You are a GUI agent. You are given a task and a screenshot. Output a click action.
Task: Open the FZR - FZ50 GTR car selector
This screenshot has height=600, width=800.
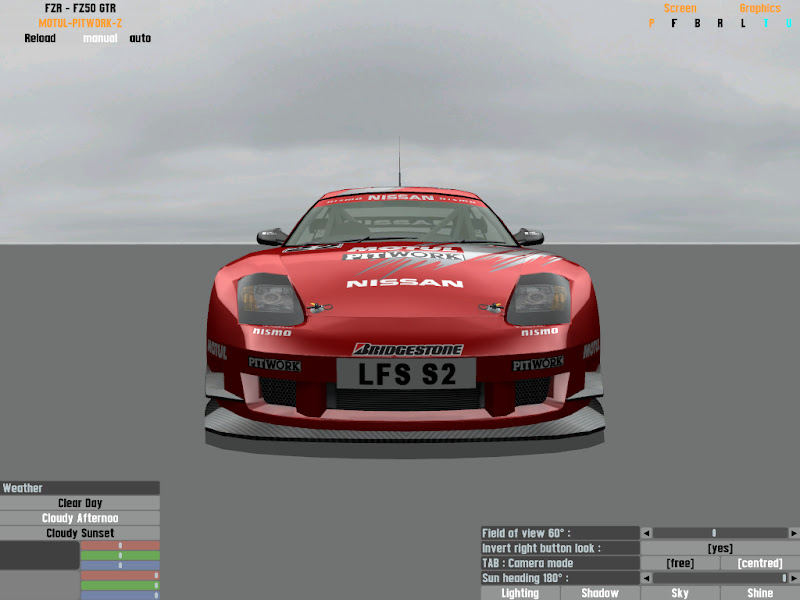80,8
